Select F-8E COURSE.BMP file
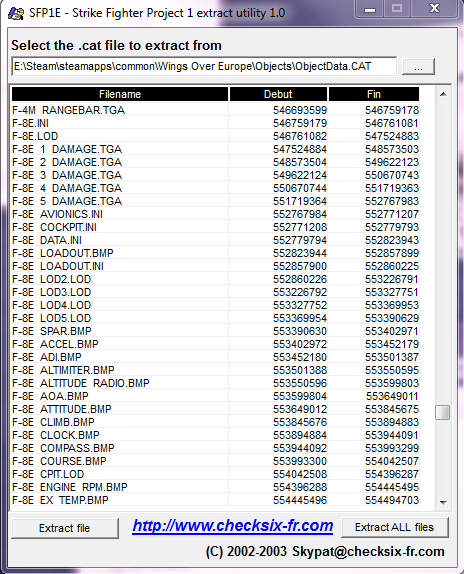Screen dimensions: 464x574 point(215,461)
